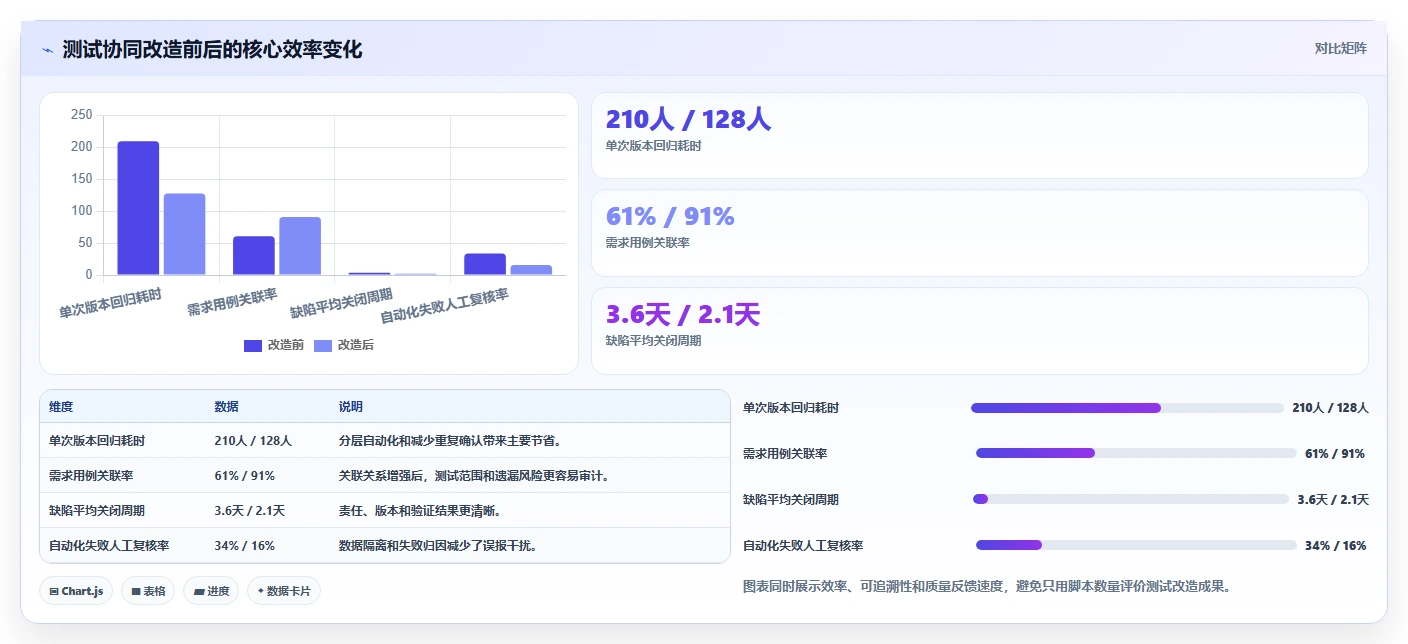Screen dimensions: 1408x644
Task: Click the header title 测试协同改造前后的核心效率变化
Action: point(212,49)
